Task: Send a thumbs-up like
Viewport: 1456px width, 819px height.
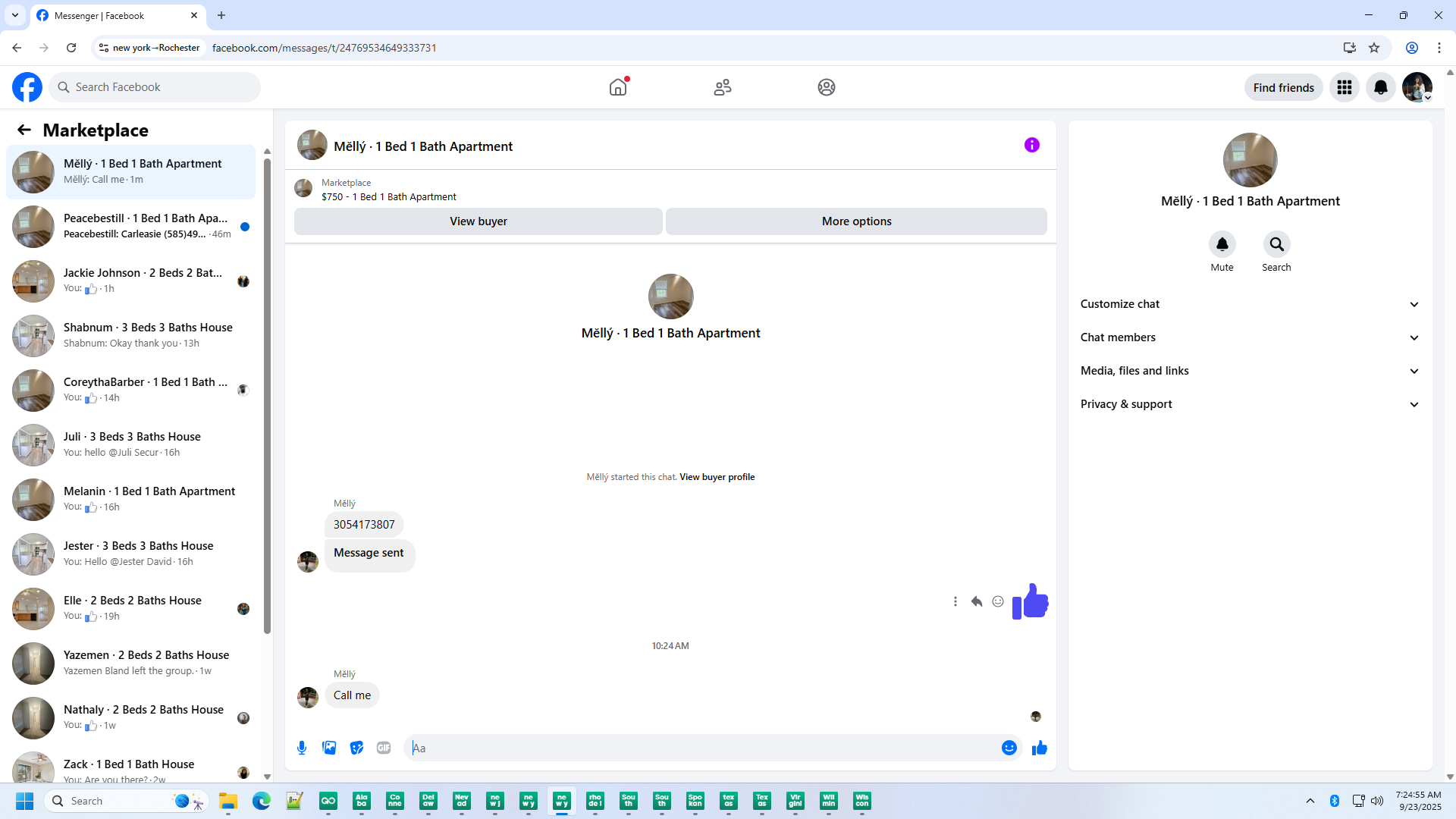Action: coord(1039,748)
